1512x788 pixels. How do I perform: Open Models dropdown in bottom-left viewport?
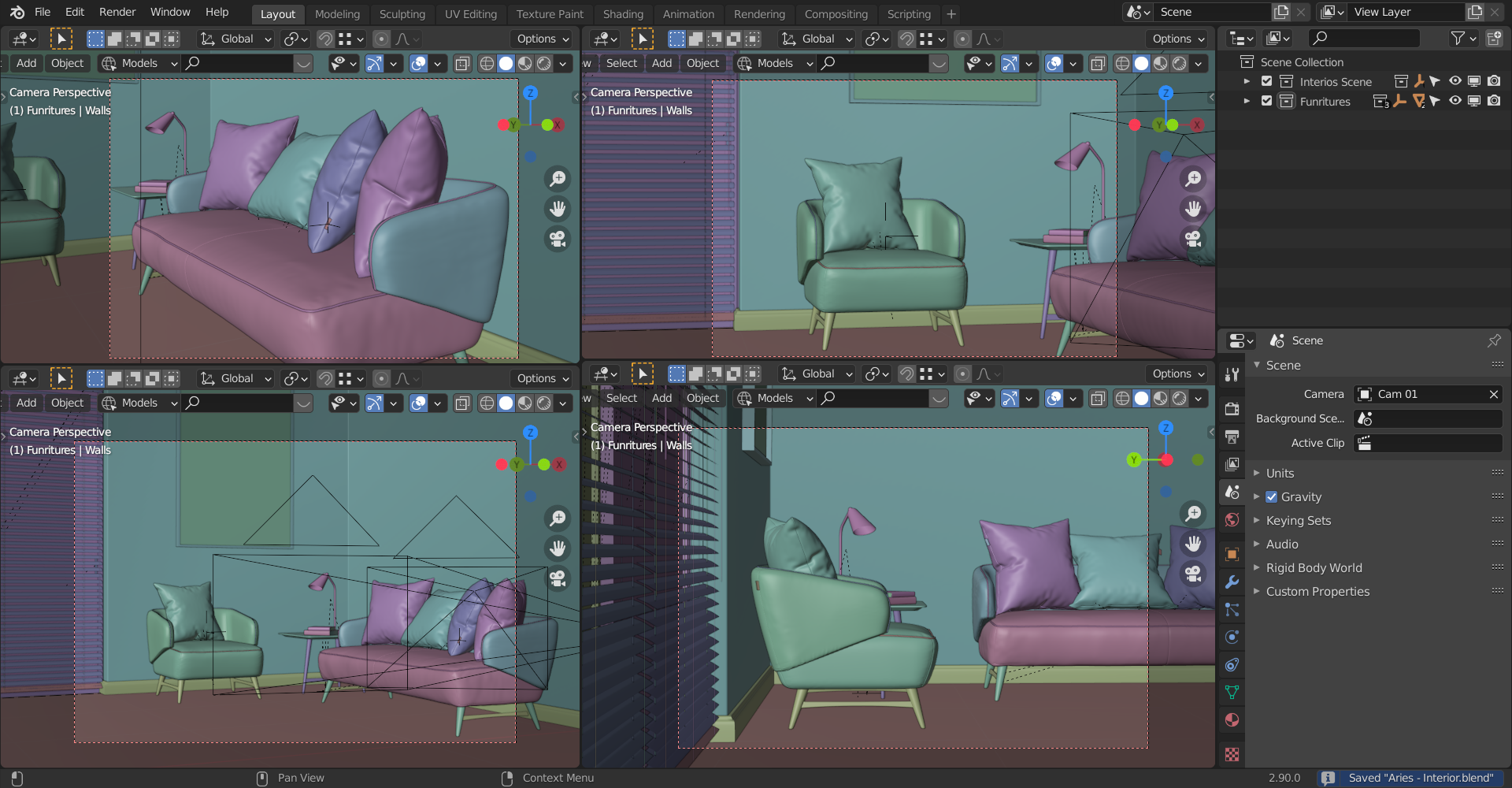click(x=139, y=403)
